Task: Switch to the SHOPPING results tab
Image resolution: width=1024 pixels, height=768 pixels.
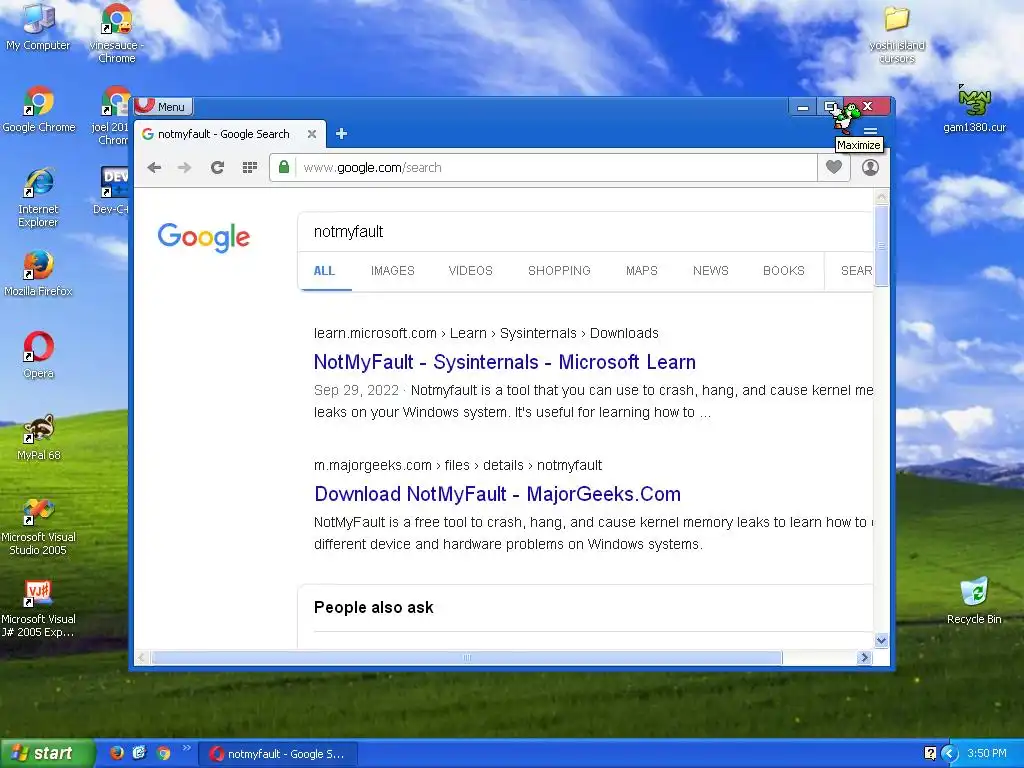Action: click(559, 270)
